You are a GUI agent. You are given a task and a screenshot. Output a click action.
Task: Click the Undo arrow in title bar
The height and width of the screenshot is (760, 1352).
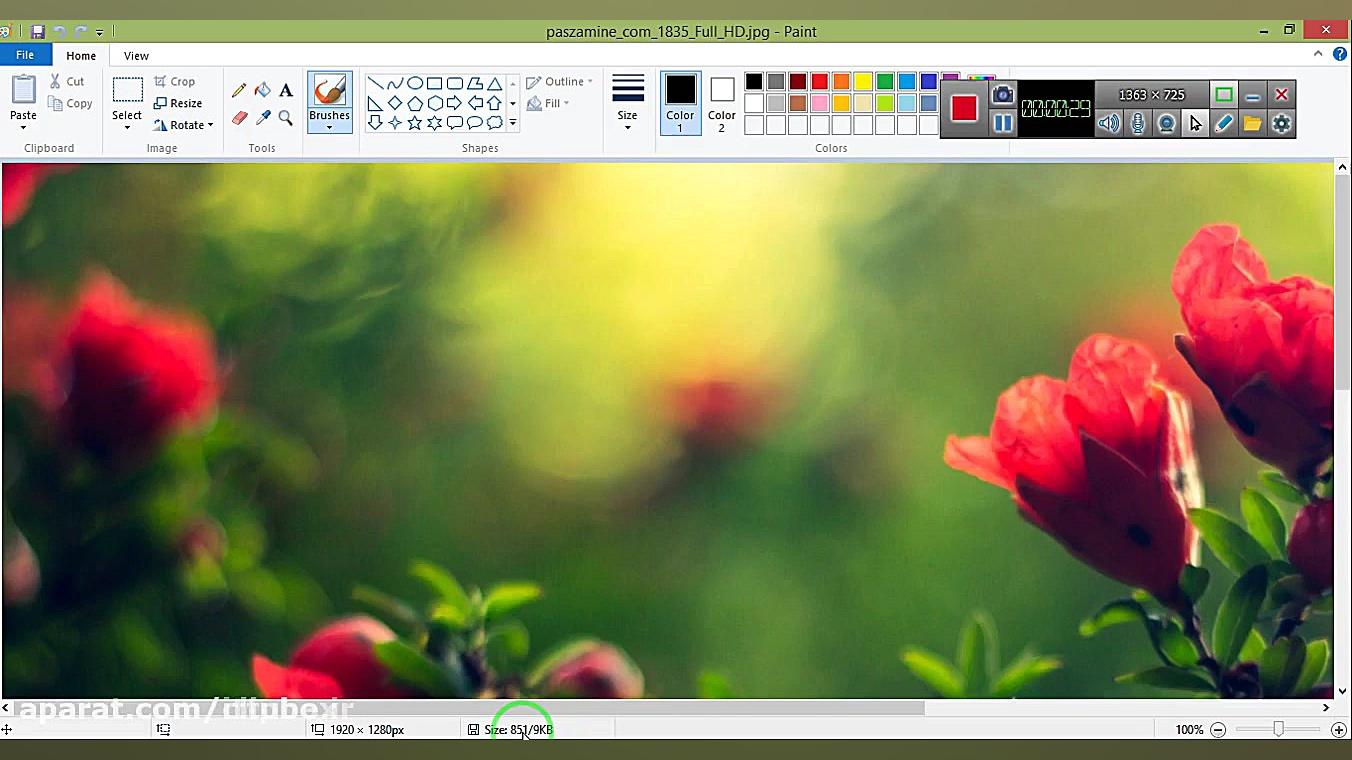click(x=60, y=32)
